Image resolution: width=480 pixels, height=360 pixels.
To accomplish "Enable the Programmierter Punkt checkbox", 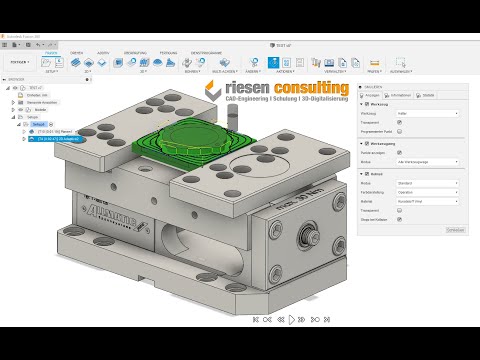I will [x=399, y=132].
